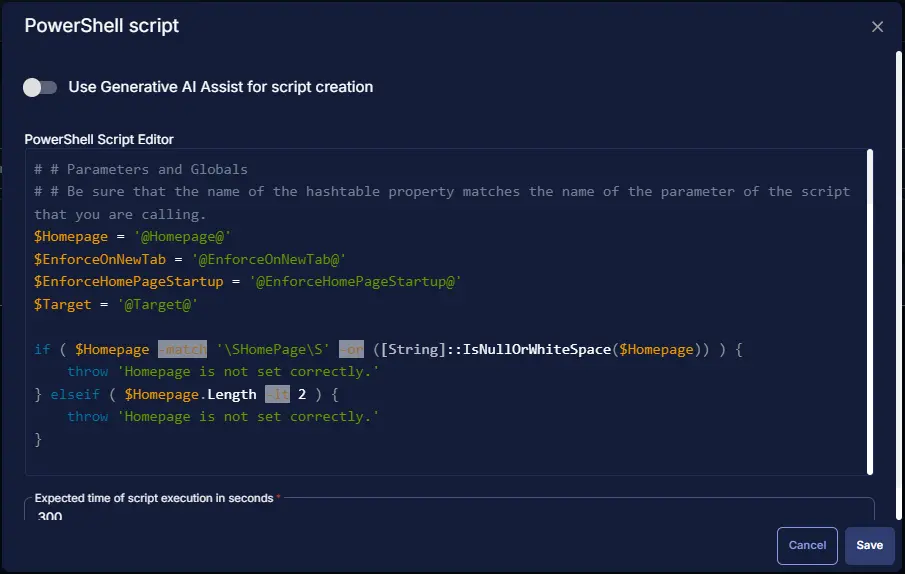The width and height of the screenshot is (905, 574).
Task: Click the '\SHomePage\S' regex string
Action: pos(273,349)
